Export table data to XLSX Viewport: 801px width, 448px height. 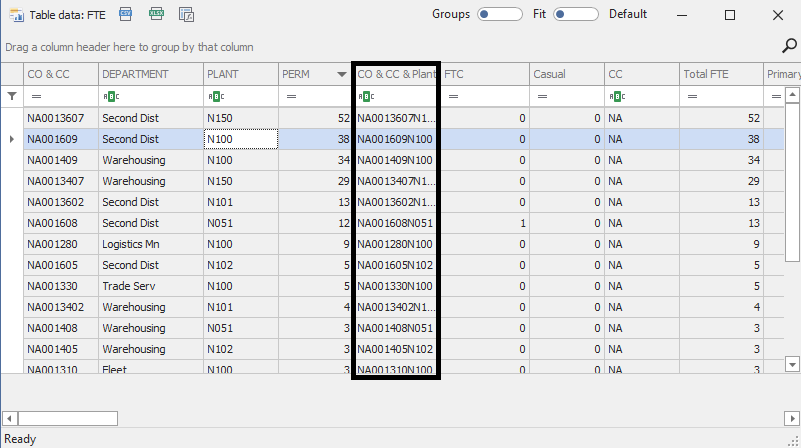(x=155, y=15)
